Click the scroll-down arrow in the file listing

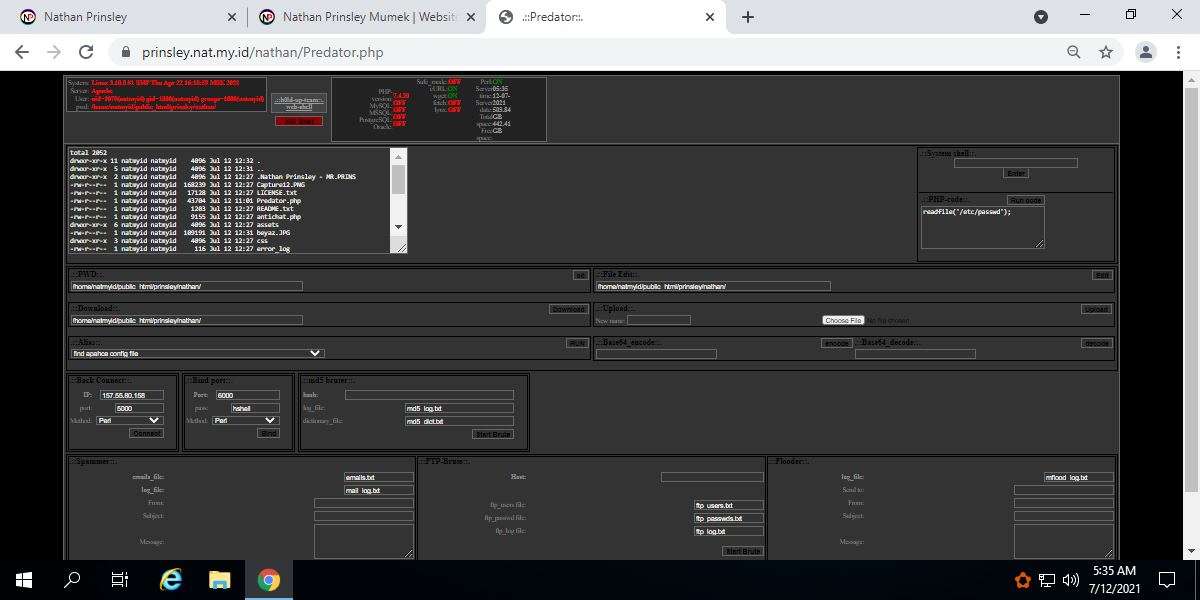[399, 227]
